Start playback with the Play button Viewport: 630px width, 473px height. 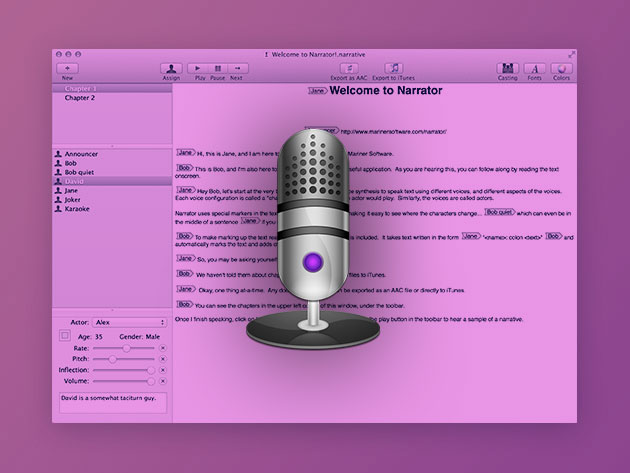[197, 68]
